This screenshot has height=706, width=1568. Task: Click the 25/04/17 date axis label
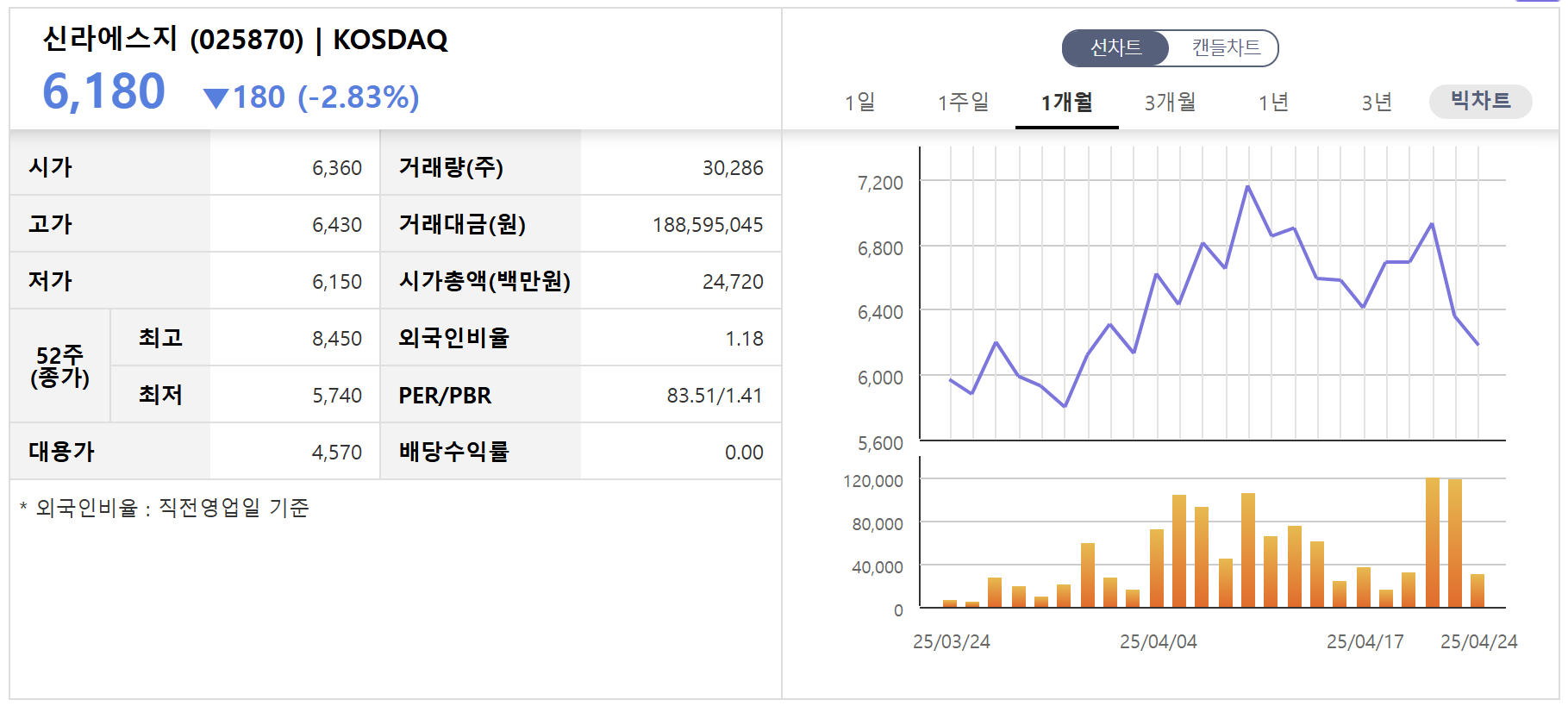pyautogui.click(x=1365, y=641)
